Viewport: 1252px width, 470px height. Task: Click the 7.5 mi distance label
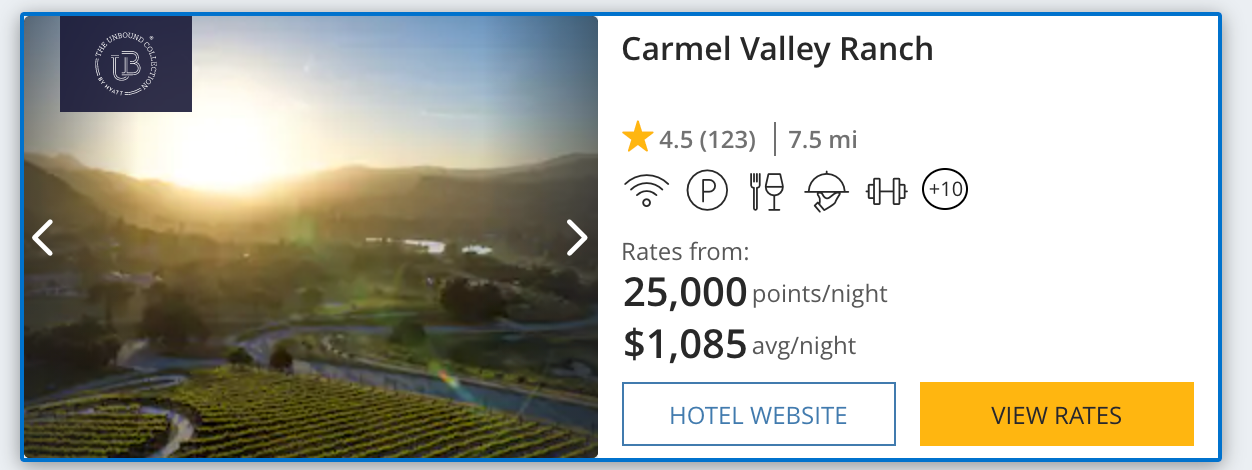pyautogui.click(x=822, y=139)
